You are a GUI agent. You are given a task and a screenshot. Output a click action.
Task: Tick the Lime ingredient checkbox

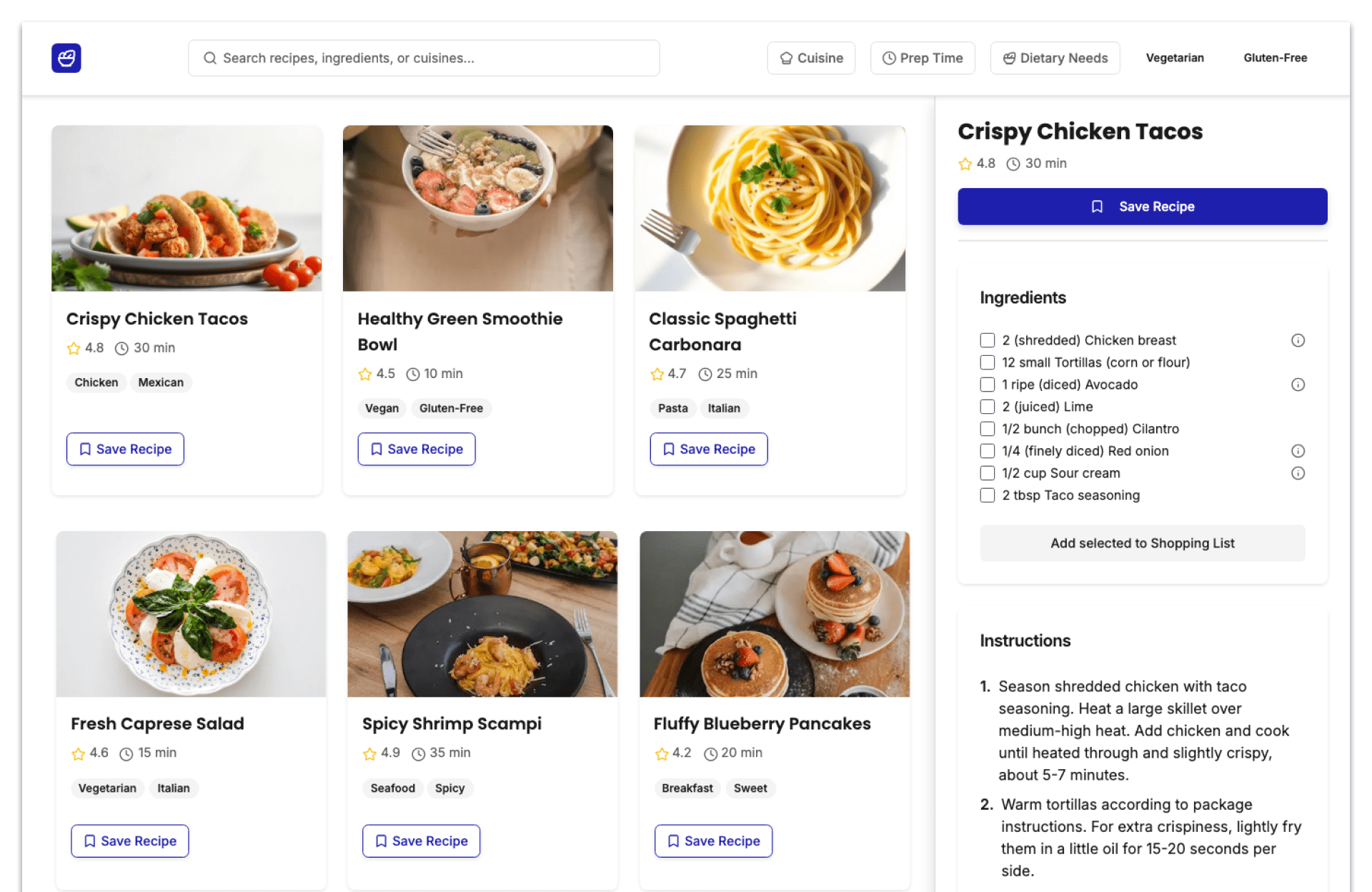click(x=988, y=407)
